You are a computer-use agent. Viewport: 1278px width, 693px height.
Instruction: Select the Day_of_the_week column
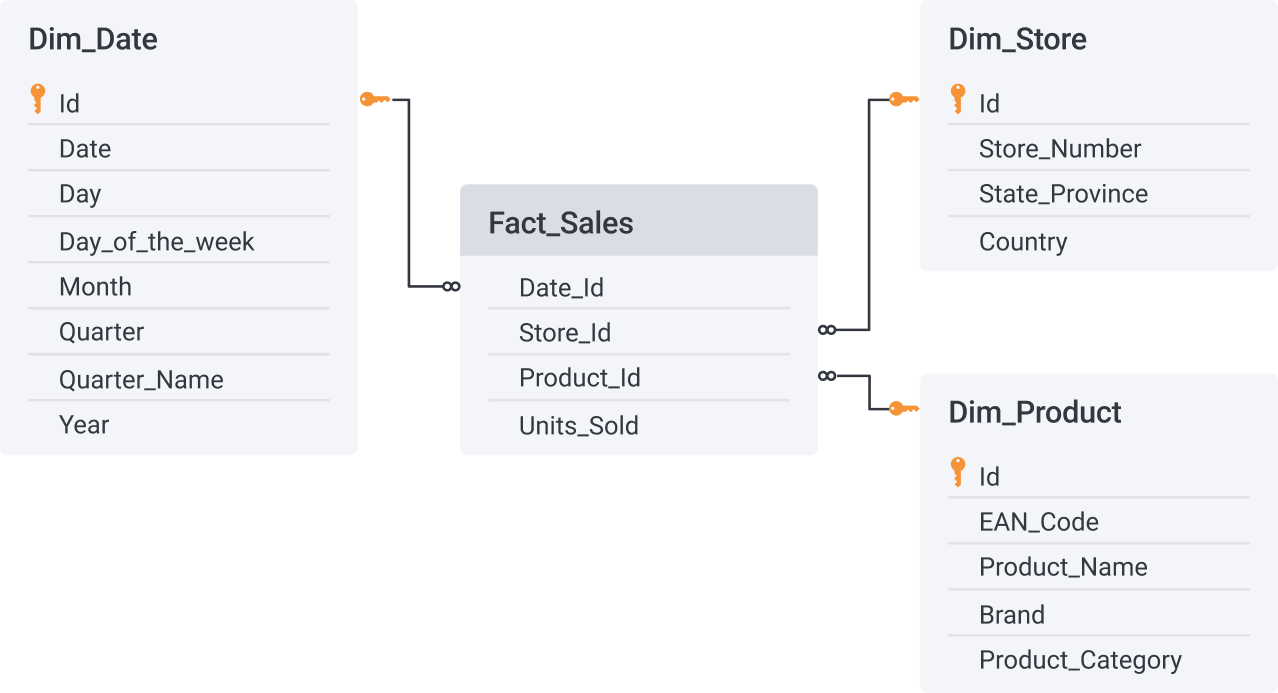[157, 242]
